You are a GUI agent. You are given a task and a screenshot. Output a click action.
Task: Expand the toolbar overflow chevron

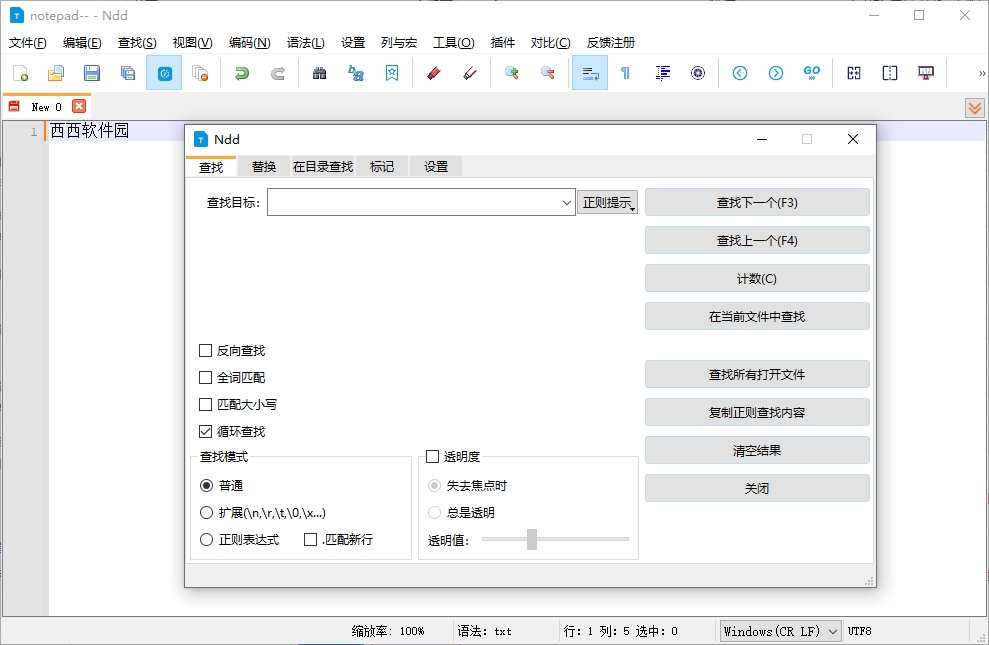tap(981, 73)
